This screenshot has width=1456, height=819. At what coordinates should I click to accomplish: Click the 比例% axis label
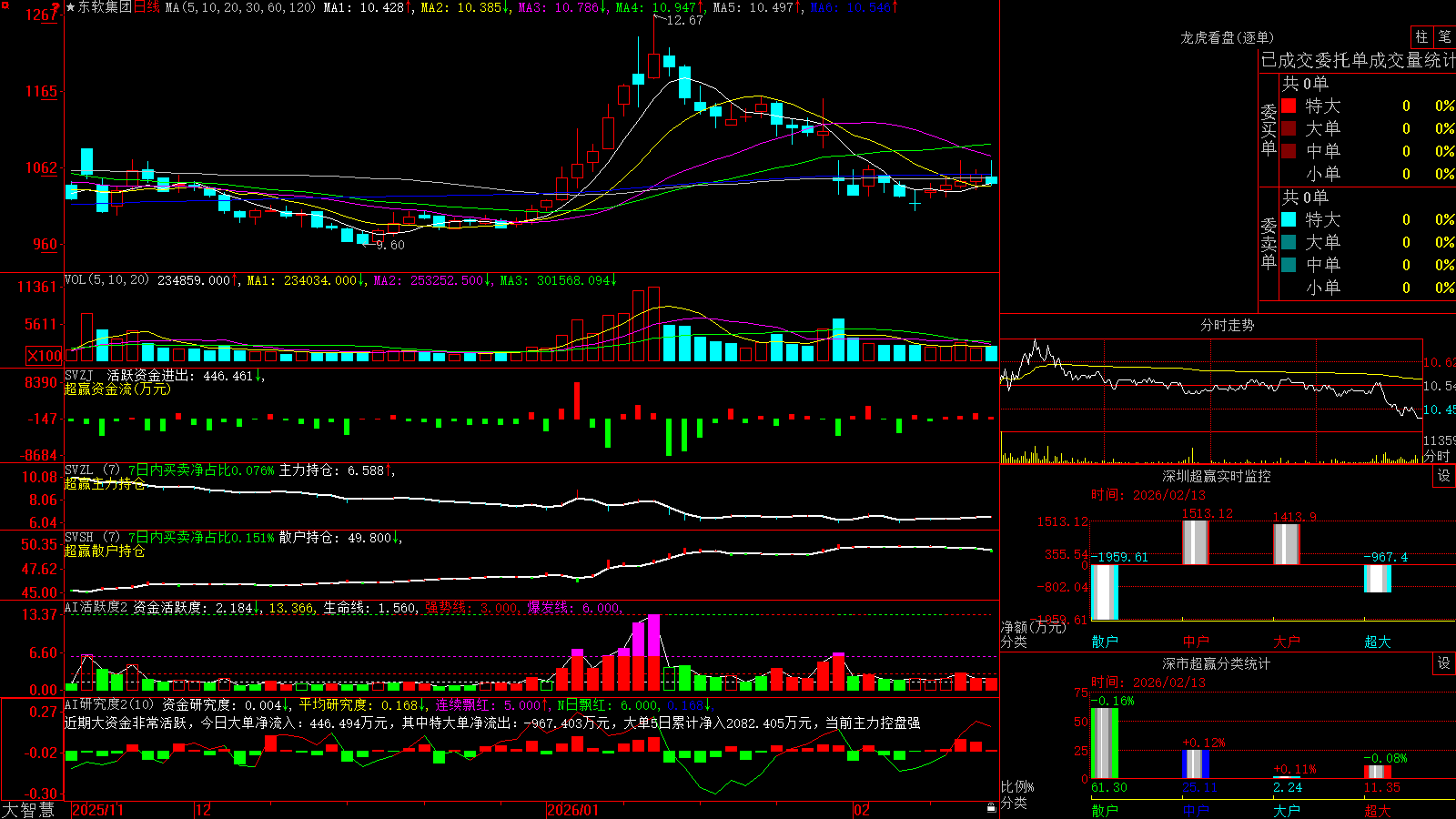point(1017,786)
